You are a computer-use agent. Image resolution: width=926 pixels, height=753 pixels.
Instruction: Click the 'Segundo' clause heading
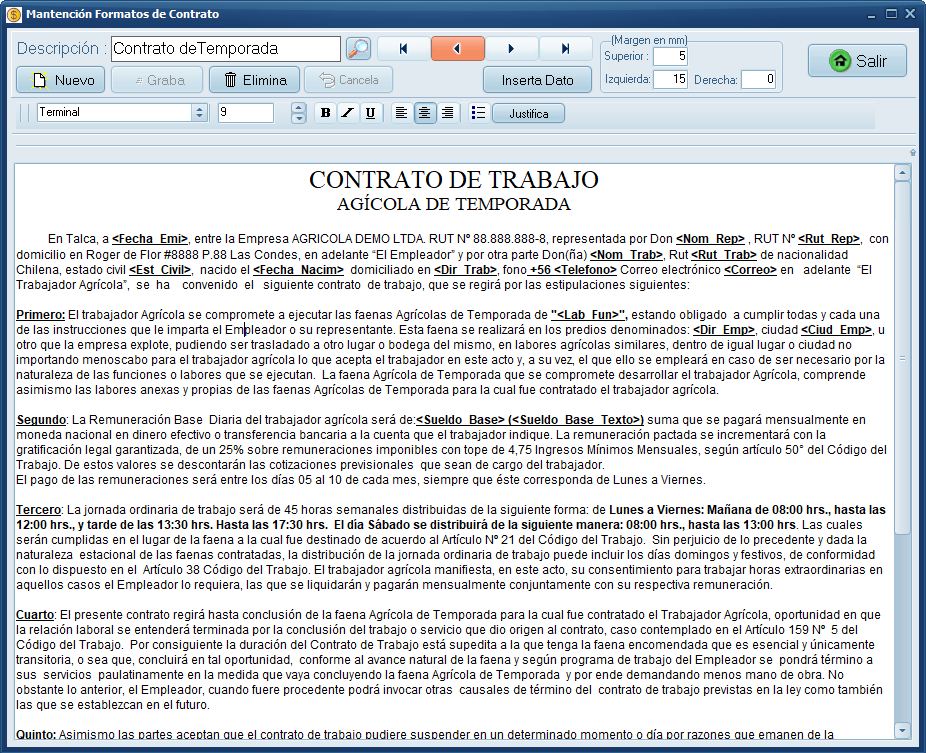tap(41, 420)
